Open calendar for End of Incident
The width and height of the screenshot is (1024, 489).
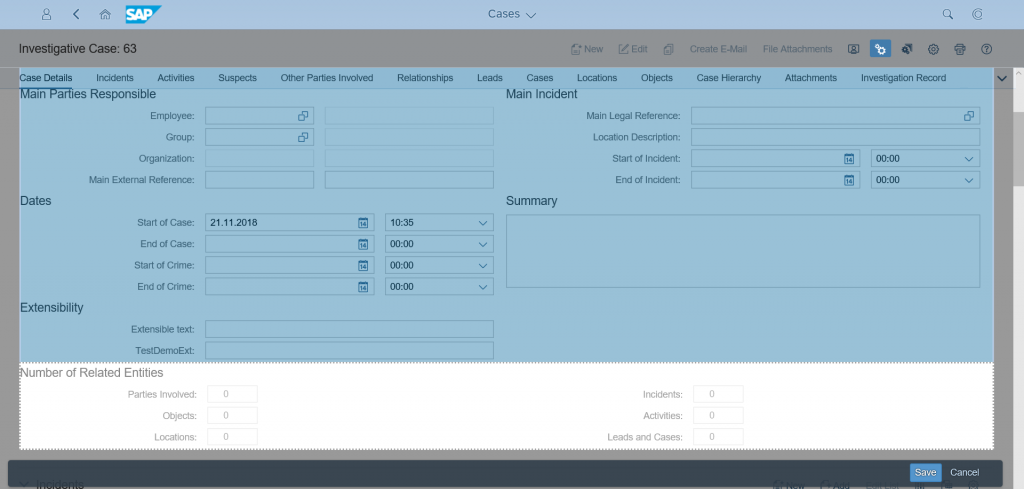coord(848,180)
